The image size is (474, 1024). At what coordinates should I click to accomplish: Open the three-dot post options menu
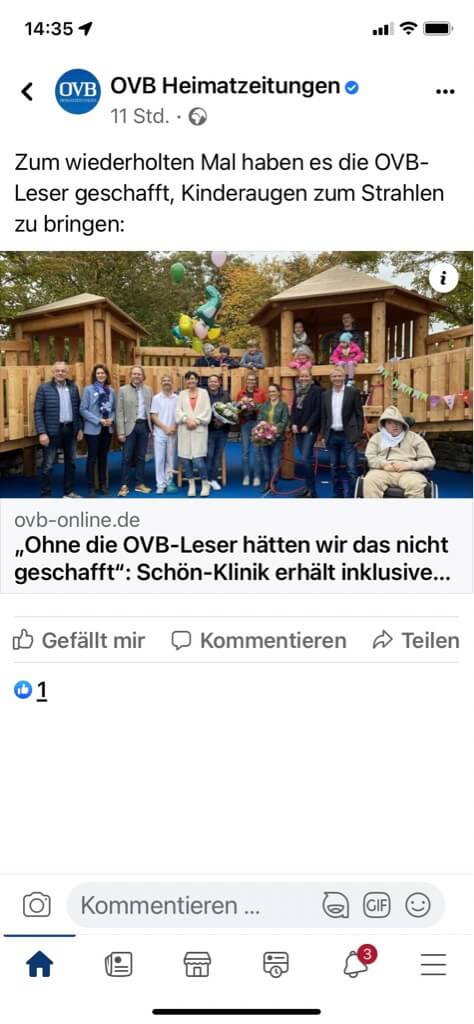point(445,91)
